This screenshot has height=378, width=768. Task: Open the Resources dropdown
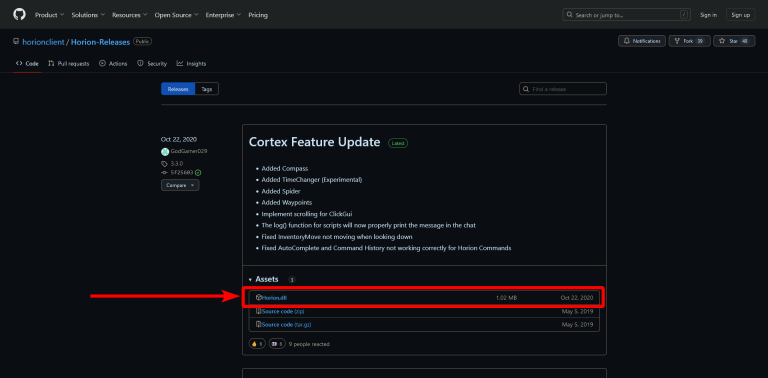click(130, 15)
